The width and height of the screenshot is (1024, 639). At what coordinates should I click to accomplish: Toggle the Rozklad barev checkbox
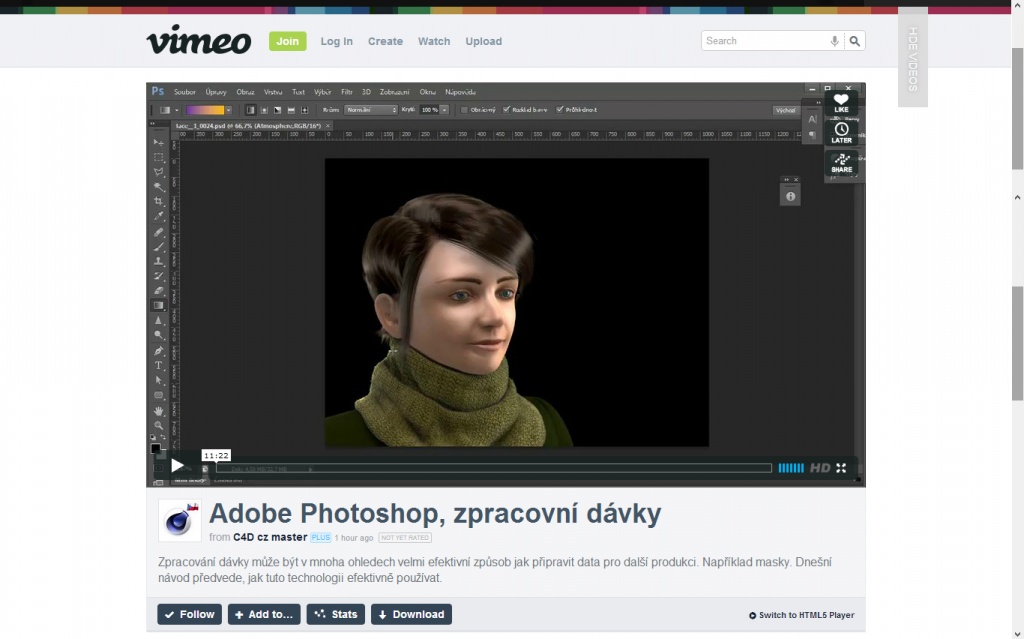coord(506,110)
